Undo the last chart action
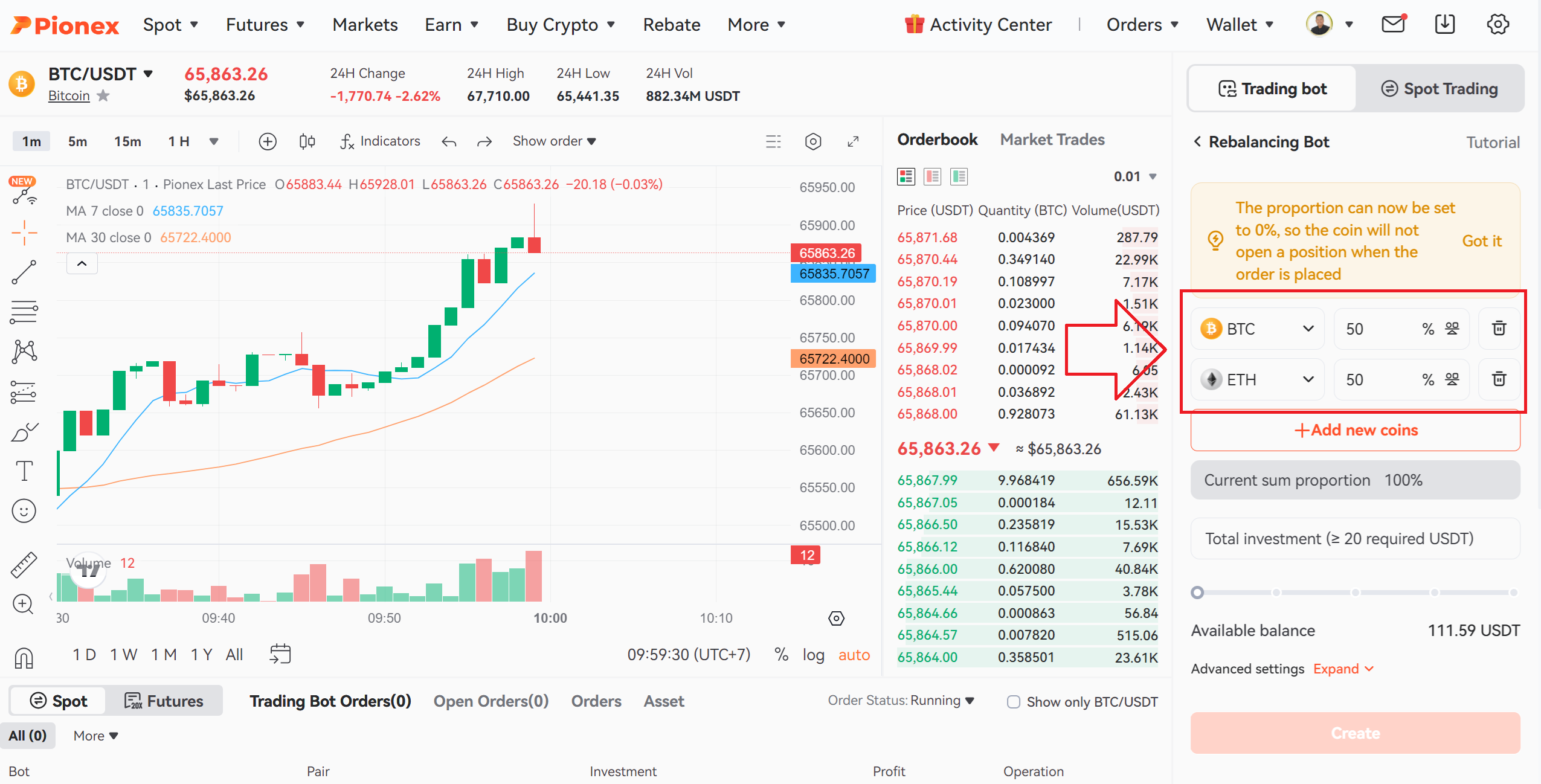This screenshot has width=1541, height=784. (449, 142)
